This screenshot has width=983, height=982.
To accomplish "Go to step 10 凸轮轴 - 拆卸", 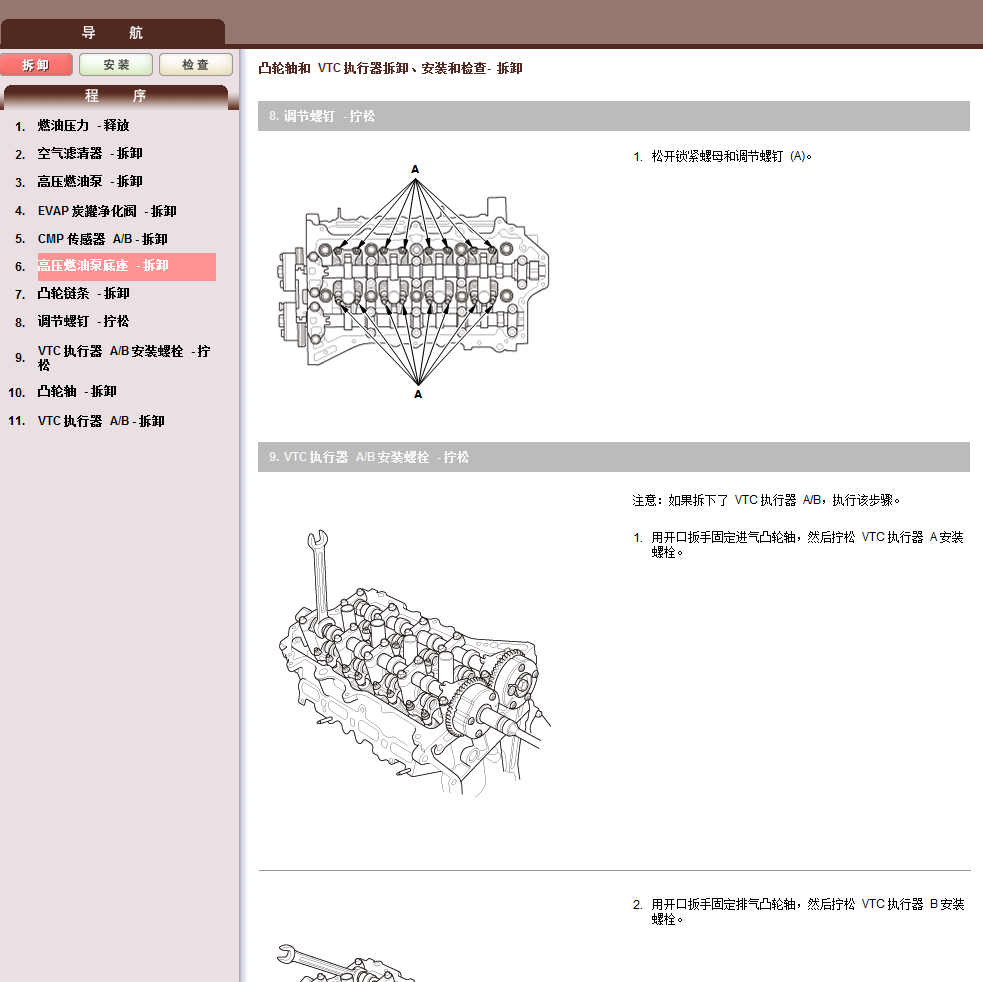I will [76, 392].
